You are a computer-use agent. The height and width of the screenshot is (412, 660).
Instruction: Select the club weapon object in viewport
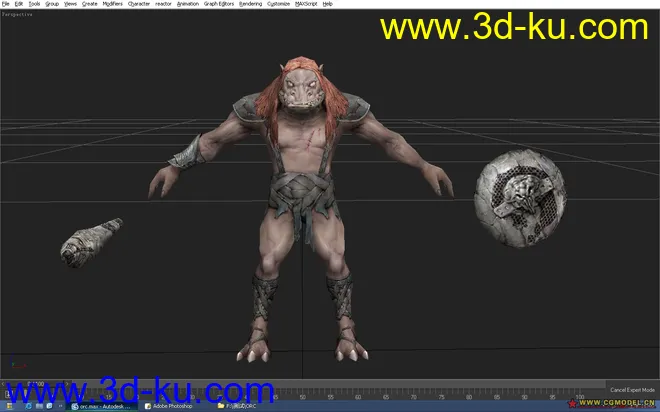(x=91, y=243)
